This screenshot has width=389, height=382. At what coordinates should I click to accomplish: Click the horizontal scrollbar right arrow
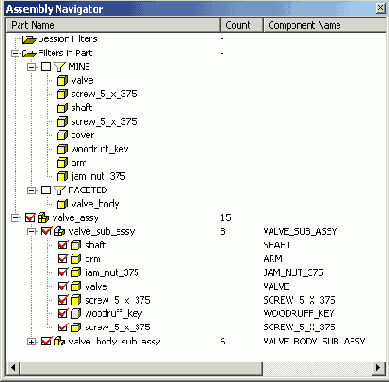tap(378, 368)
